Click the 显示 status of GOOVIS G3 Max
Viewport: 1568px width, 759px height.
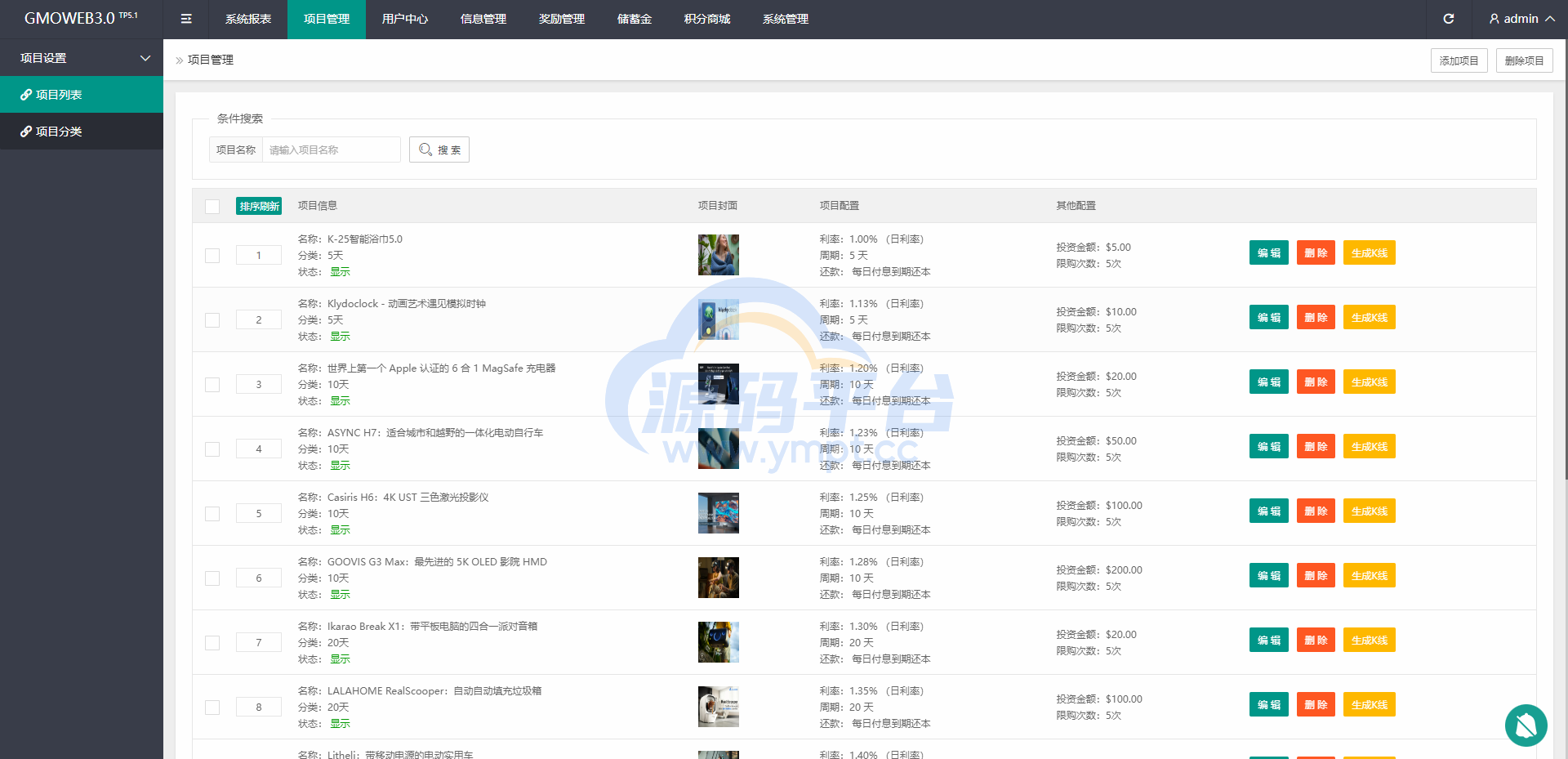(x=340, y=595)
